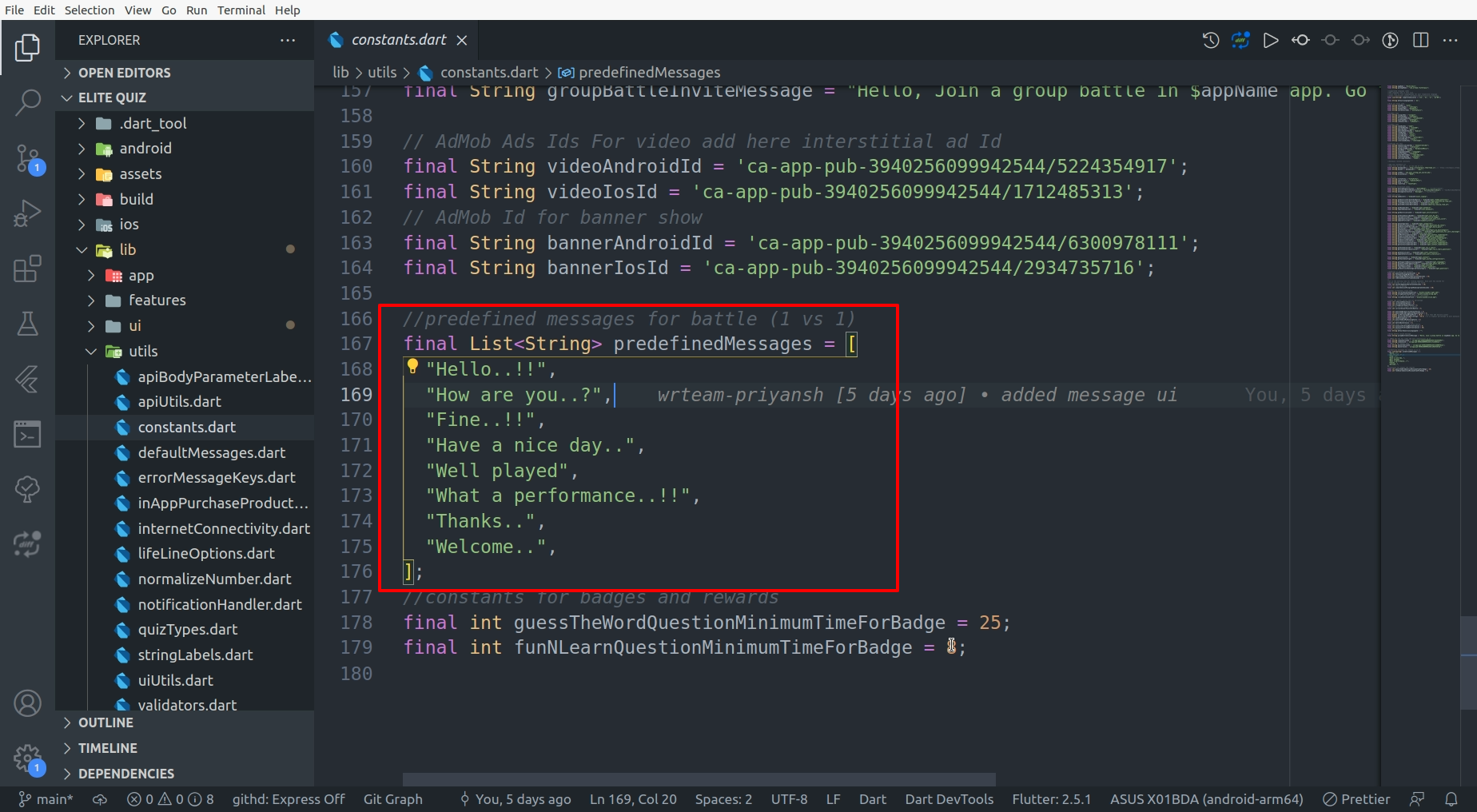Collapse the utils folder
1477x812 pixels.
[143, 351]
